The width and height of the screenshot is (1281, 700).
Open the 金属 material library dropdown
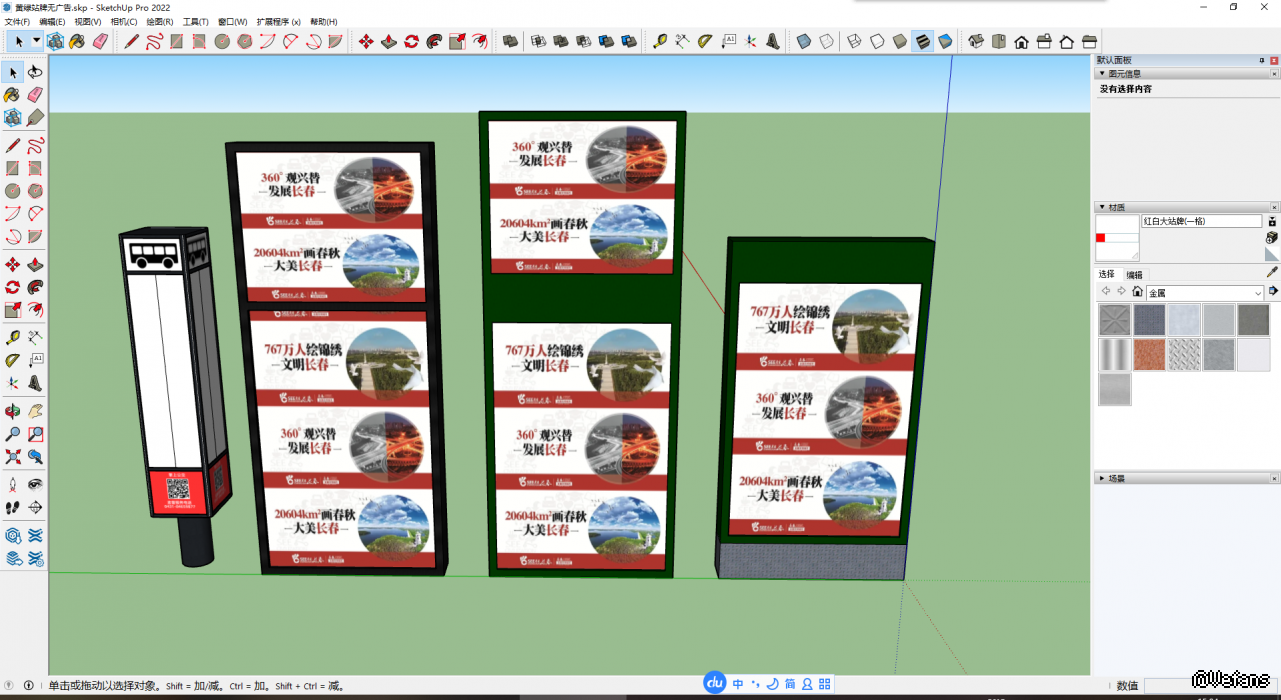coord(1258,293)
